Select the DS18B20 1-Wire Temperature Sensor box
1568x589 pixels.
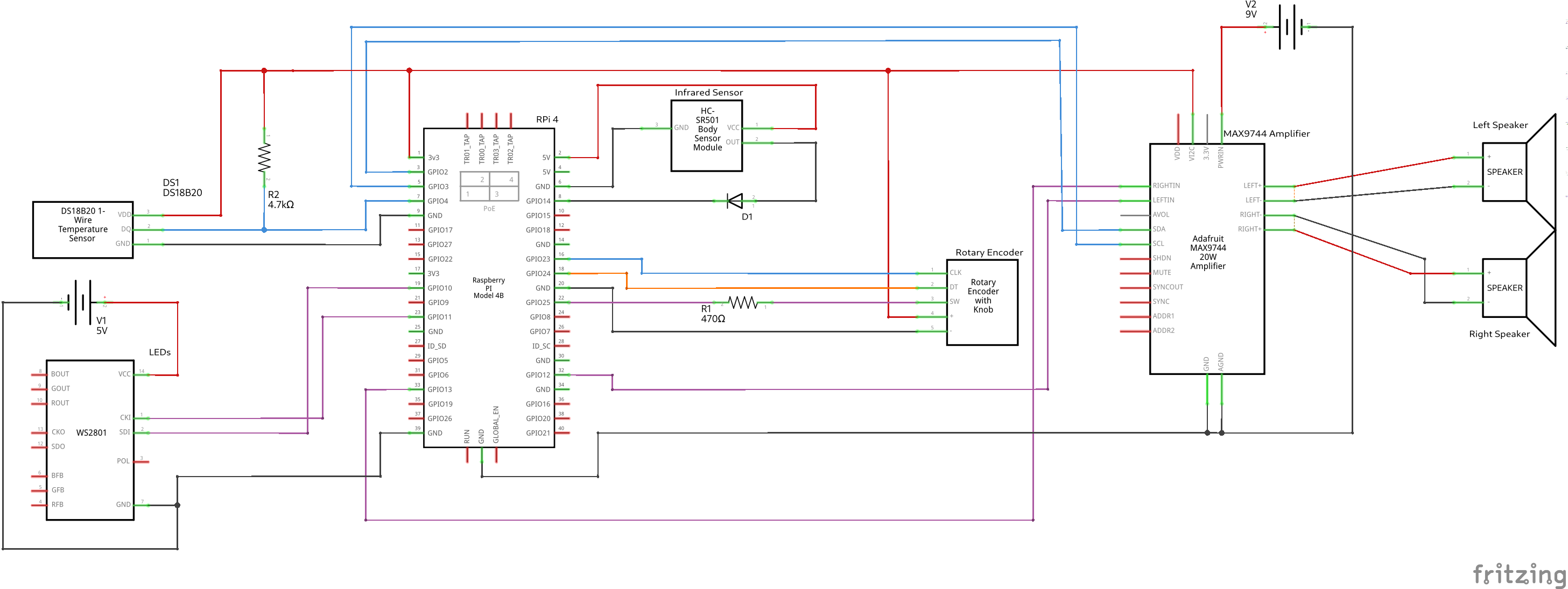83,230
